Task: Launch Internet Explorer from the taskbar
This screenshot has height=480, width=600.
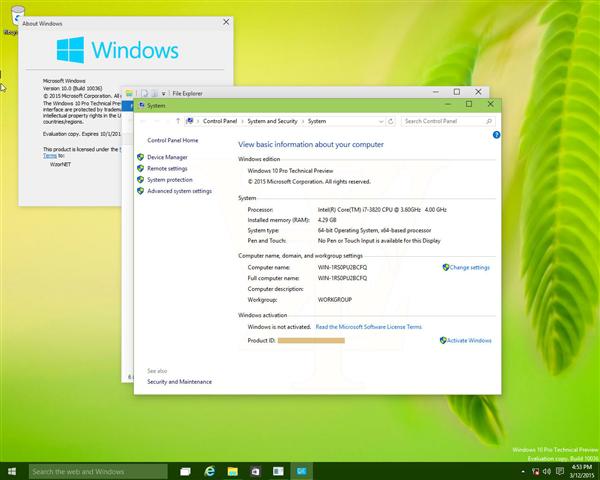Action: [211, 471]
